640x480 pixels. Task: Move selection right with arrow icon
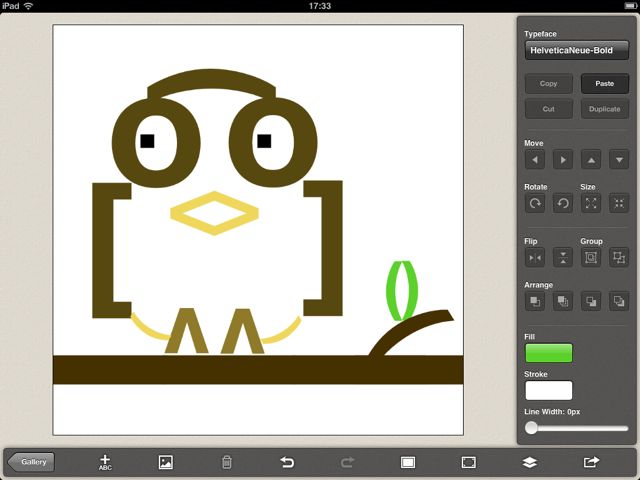563,160
